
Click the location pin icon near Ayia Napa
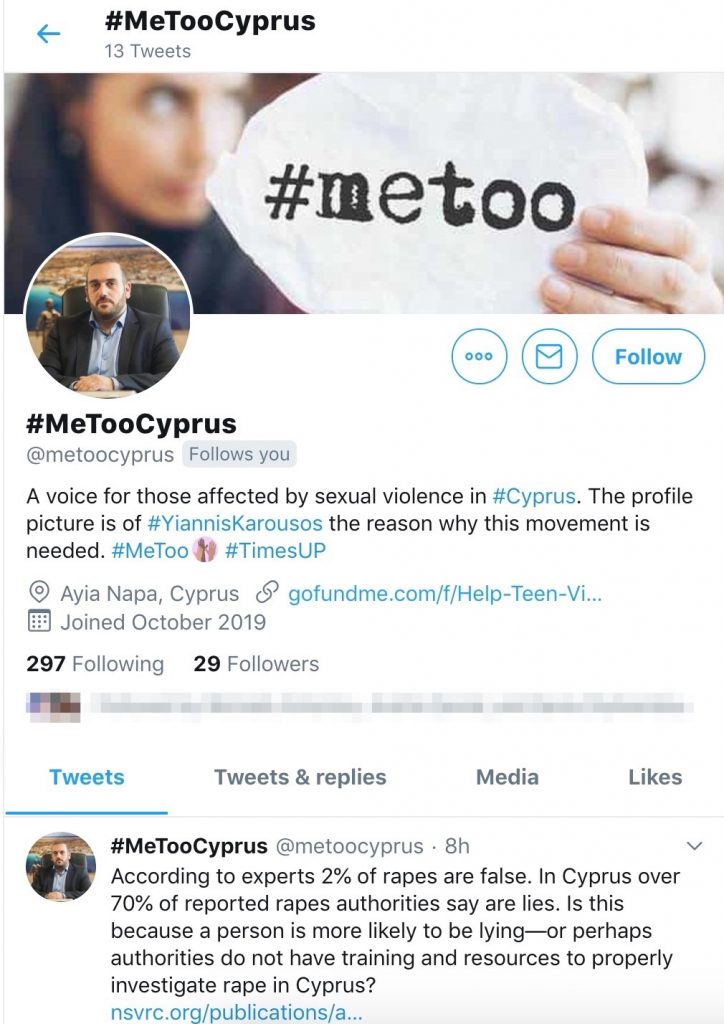coord(39,592)
